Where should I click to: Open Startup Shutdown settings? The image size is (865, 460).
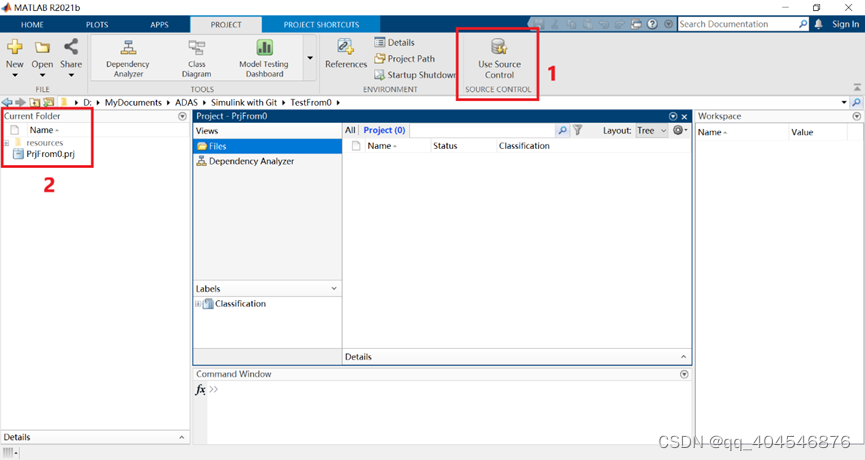tap(415, 75)
